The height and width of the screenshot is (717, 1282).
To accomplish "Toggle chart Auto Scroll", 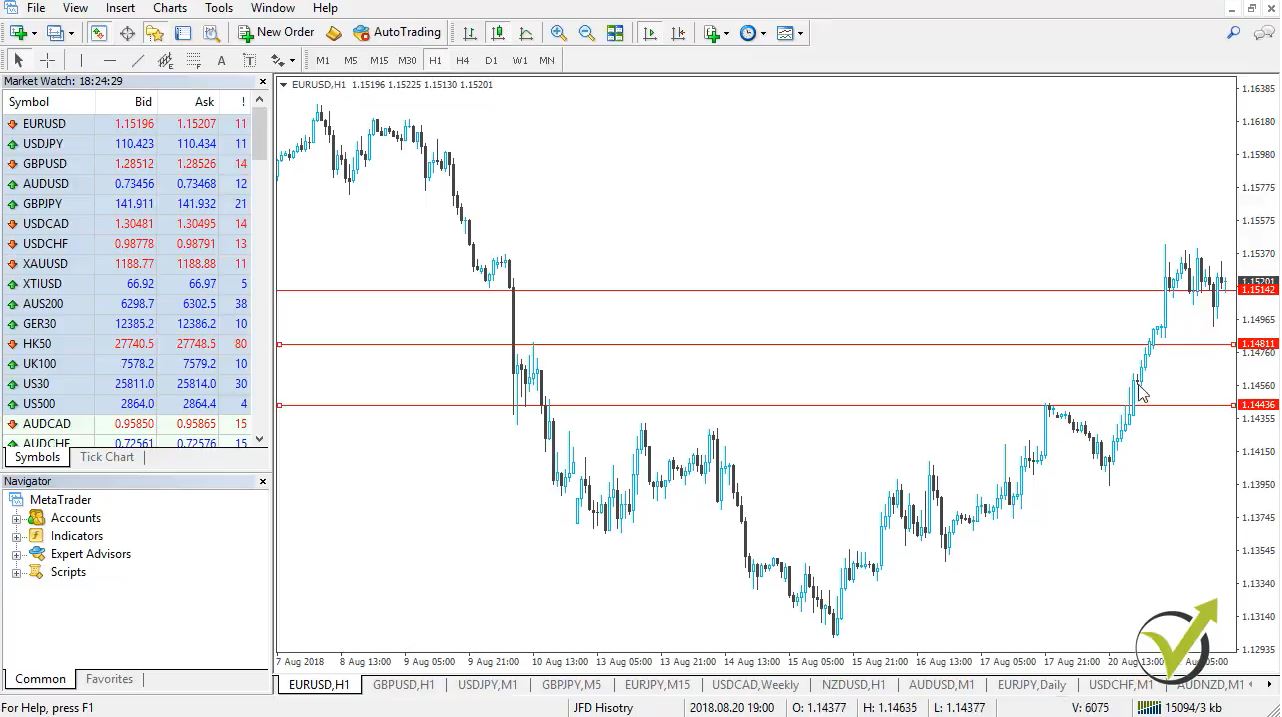I will point(650,32).
